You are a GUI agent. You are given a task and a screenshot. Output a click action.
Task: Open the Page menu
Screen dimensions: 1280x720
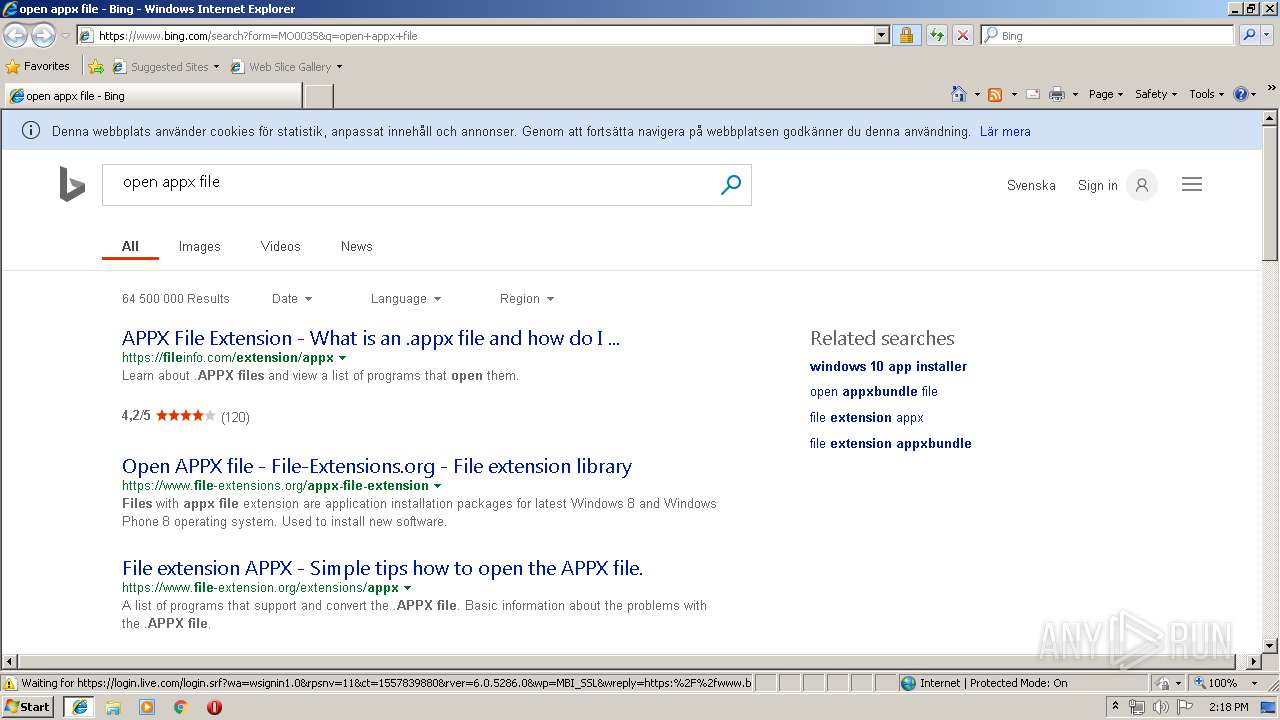(1106, 94)
